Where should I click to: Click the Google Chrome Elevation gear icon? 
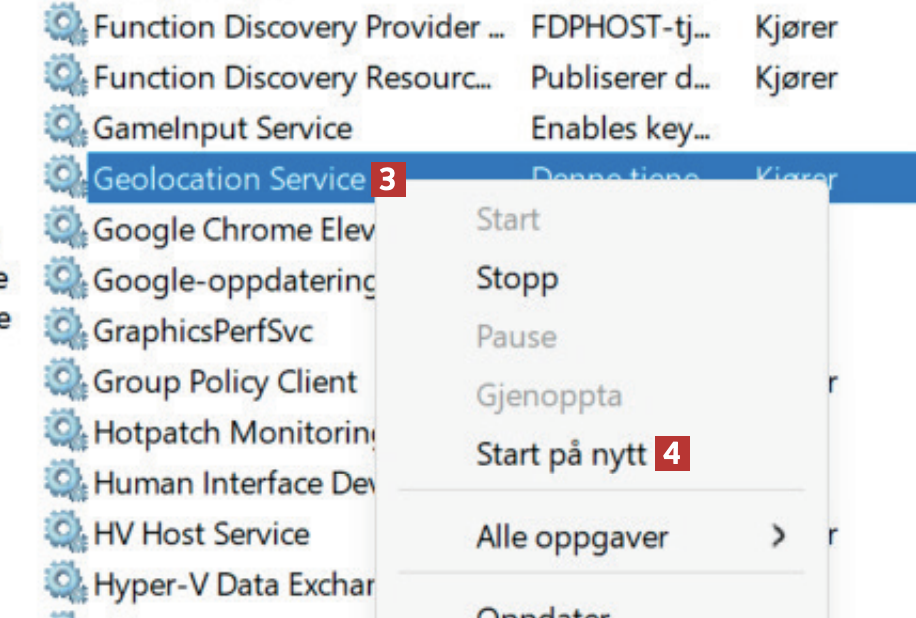pos(66,229)
